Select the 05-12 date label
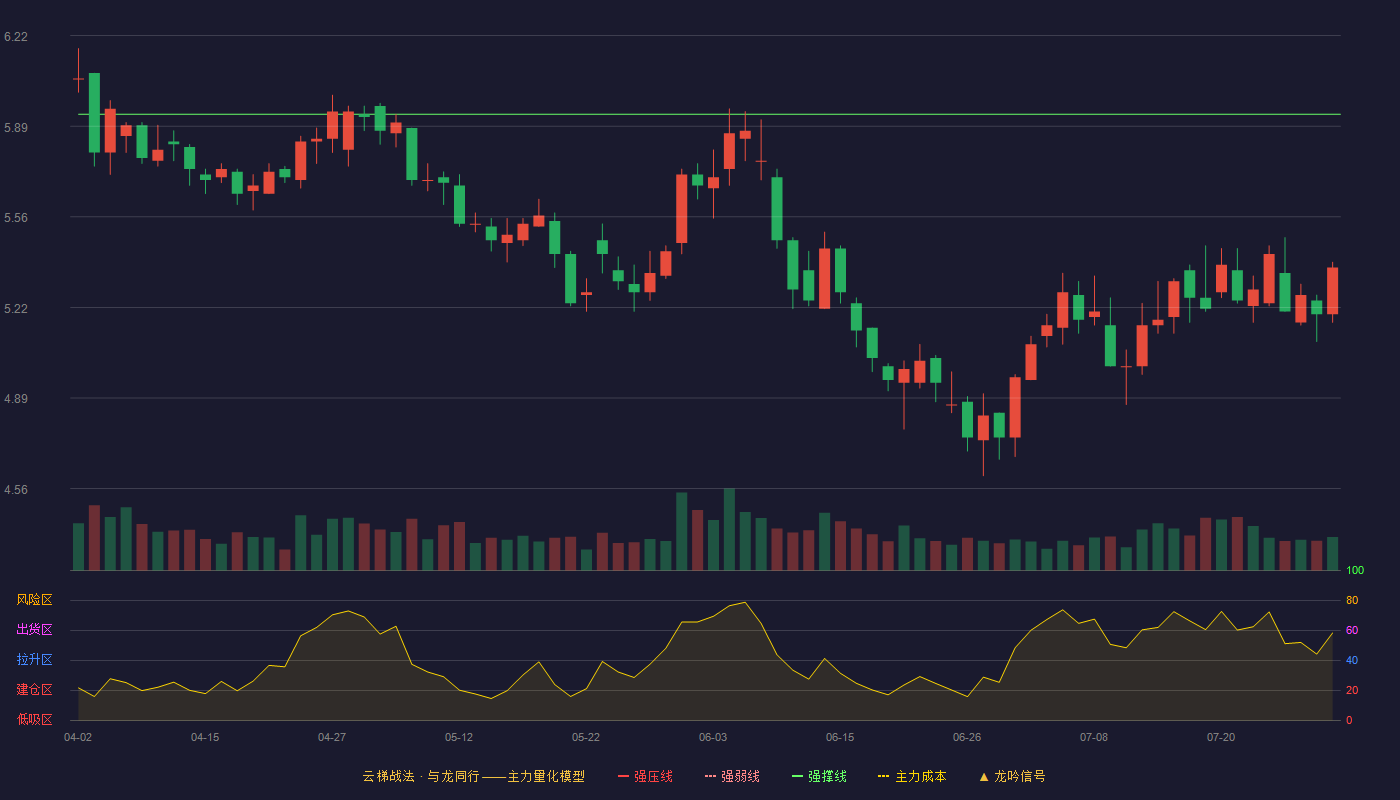Screen dimensions: 1400x800 point(459,737)
